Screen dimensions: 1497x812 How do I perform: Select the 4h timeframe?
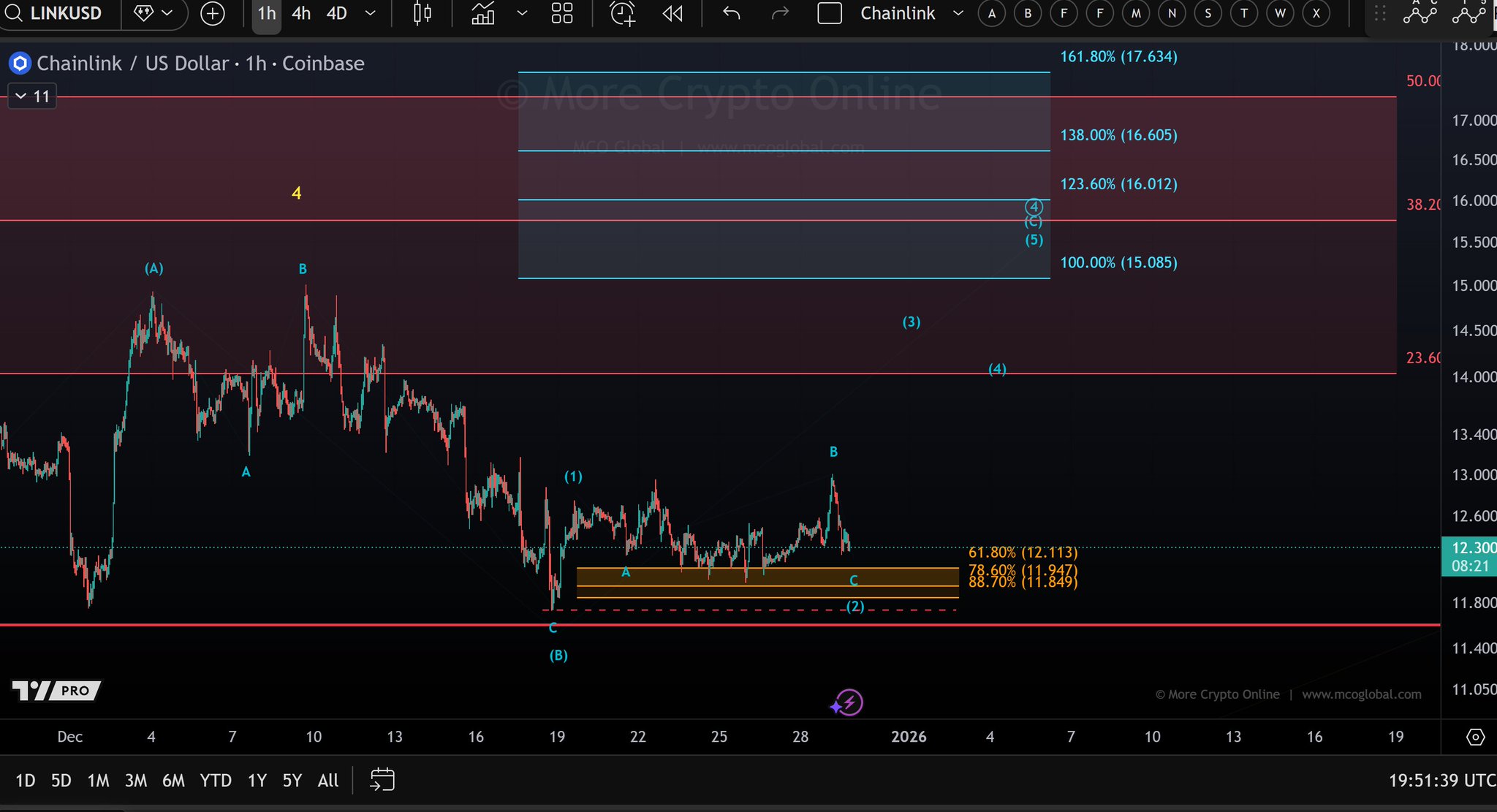click(300, 13)
